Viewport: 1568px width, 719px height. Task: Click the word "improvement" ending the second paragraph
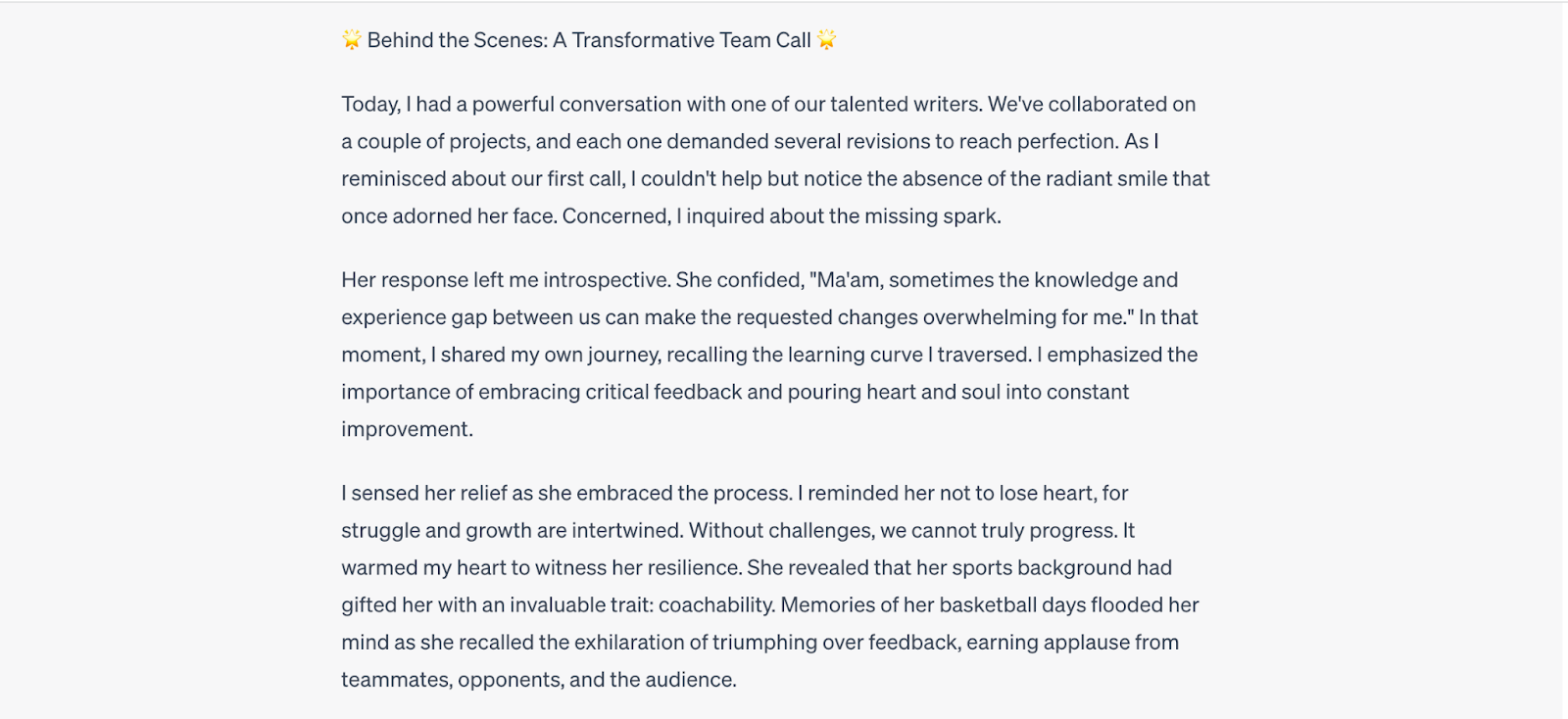407,430
